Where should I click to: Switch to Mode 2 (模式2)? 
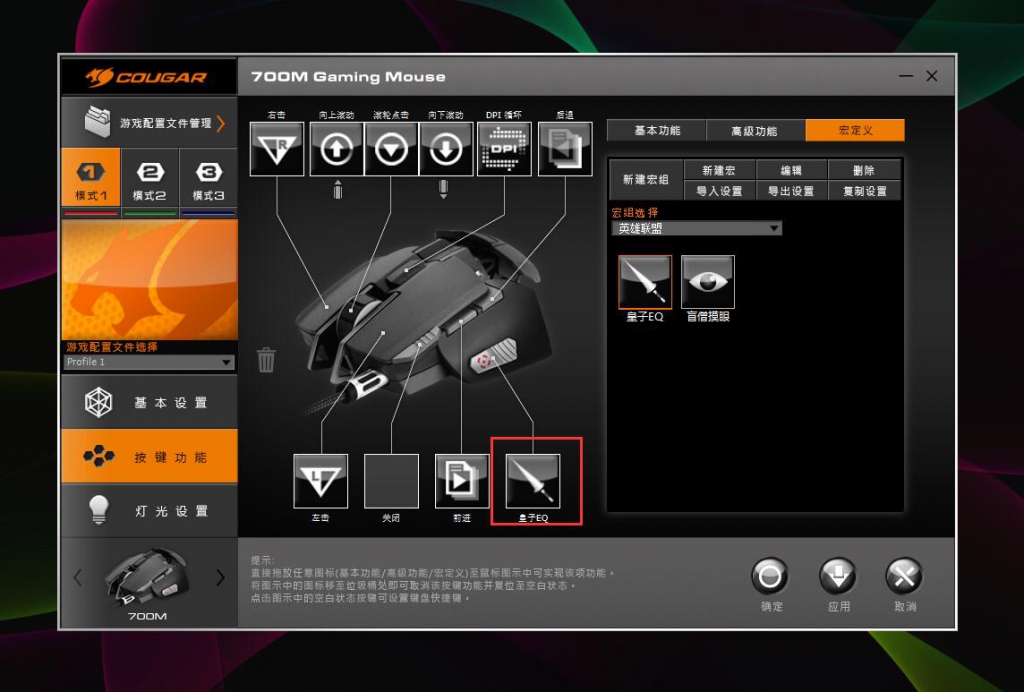150,178
